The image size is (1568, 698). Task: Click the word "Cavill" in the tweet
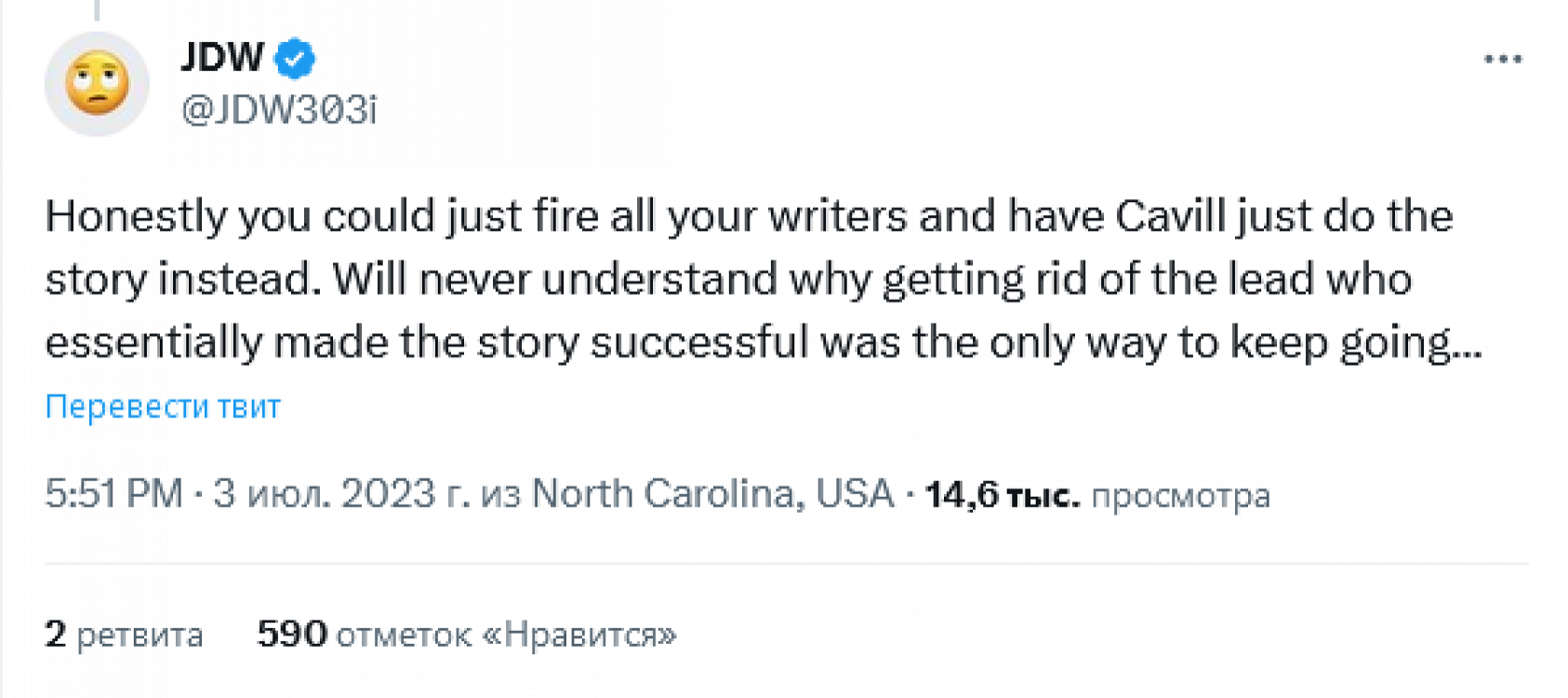pyautogui.click(x=1170, y=216)
